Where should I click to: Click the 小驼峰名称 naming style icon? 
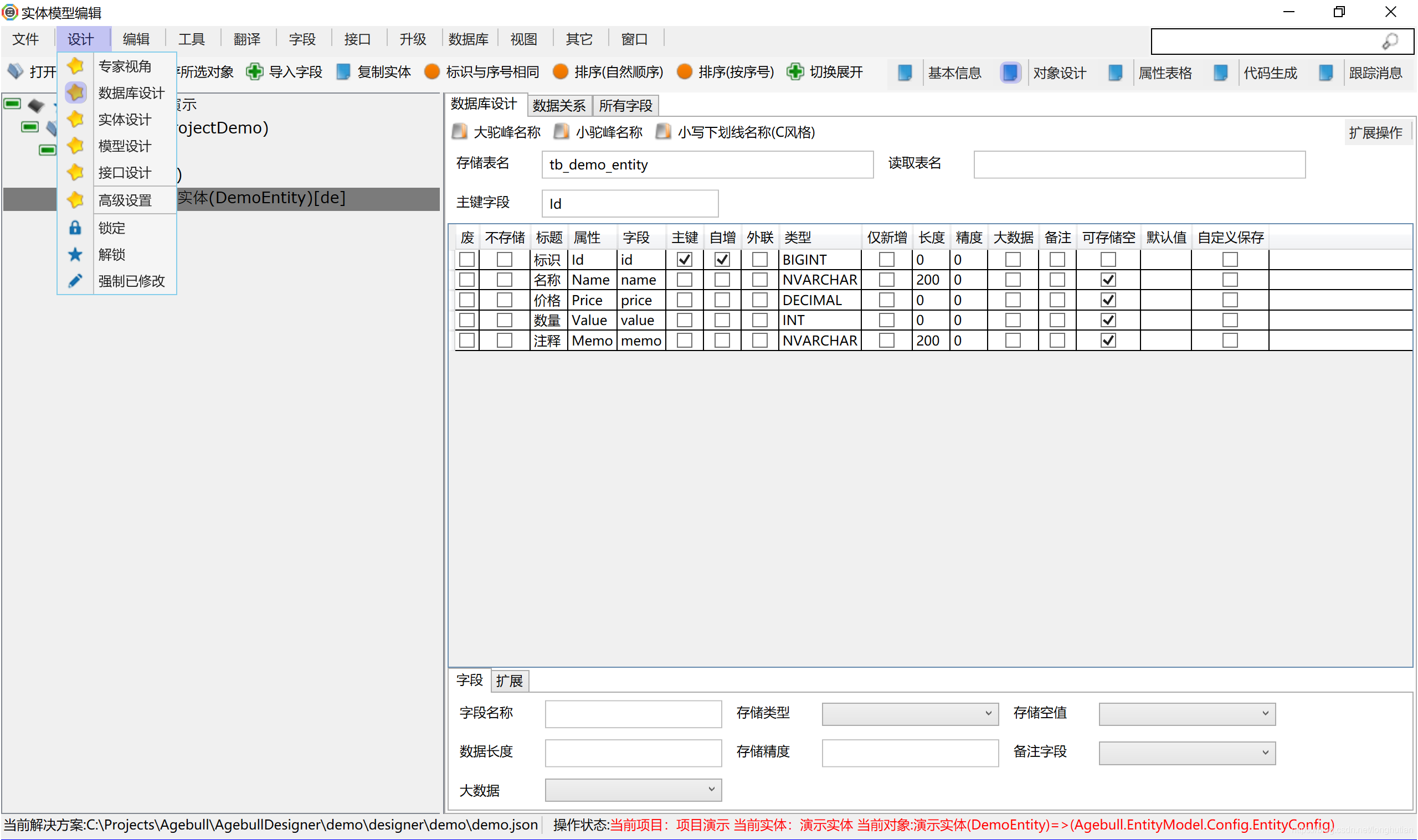click(562, 131)
